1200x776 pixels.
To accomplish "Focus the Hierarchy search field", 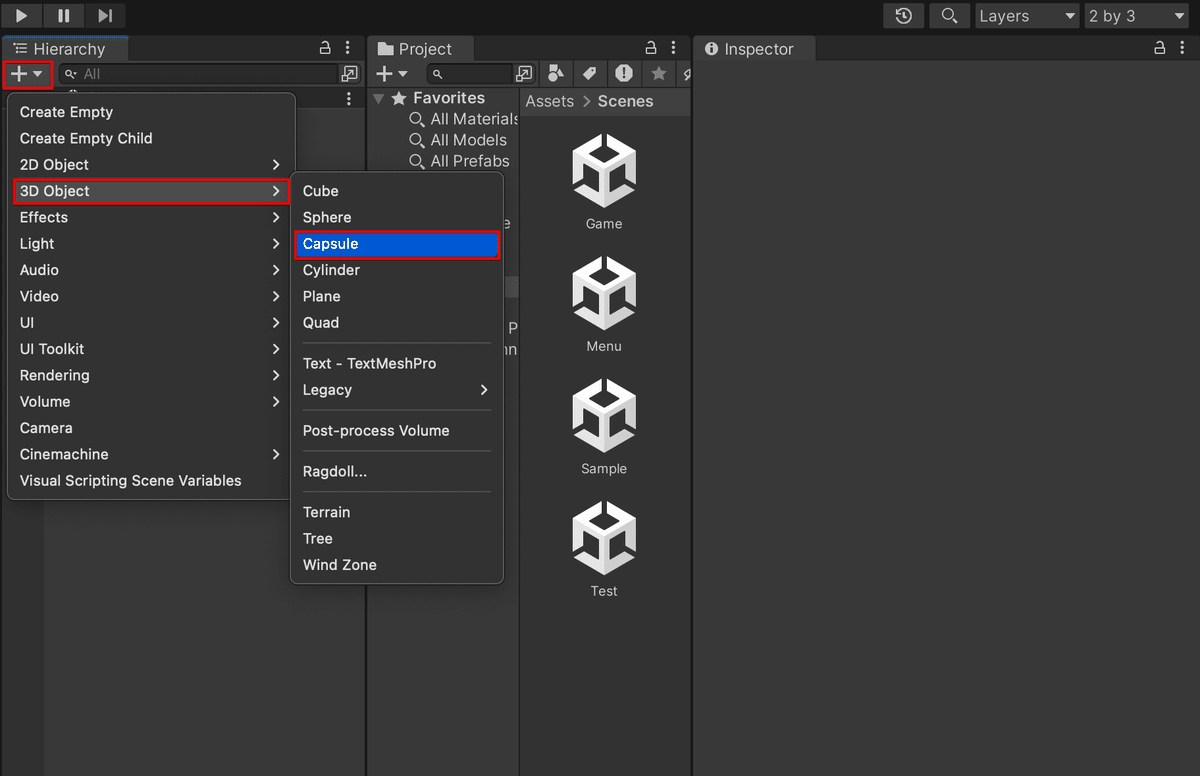I will tap(198, 74).
